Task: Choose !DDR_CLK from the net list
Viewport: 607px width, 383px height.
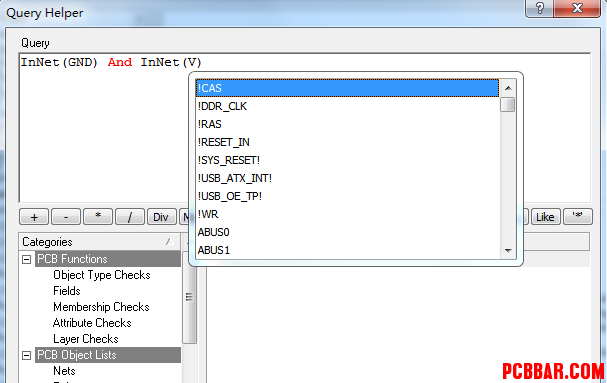Action: point(347,106)
